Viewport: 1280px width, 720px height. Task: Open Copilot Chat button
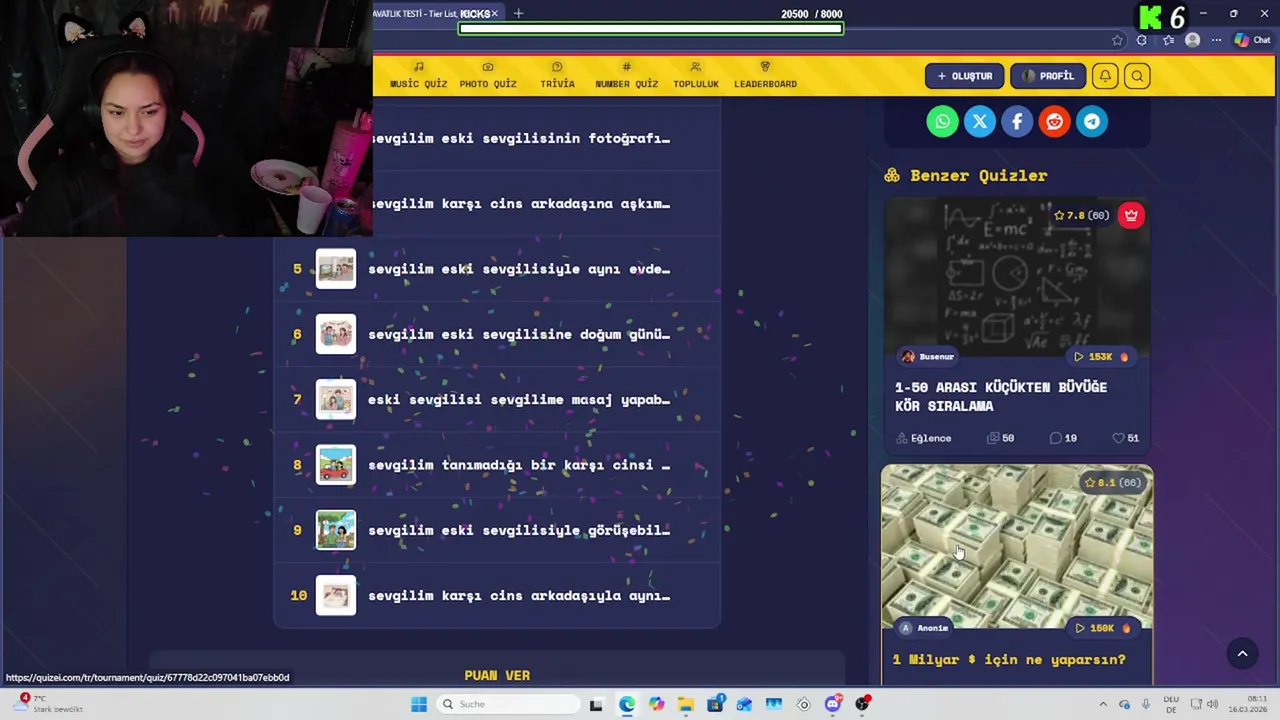[x=1254, y=40]
